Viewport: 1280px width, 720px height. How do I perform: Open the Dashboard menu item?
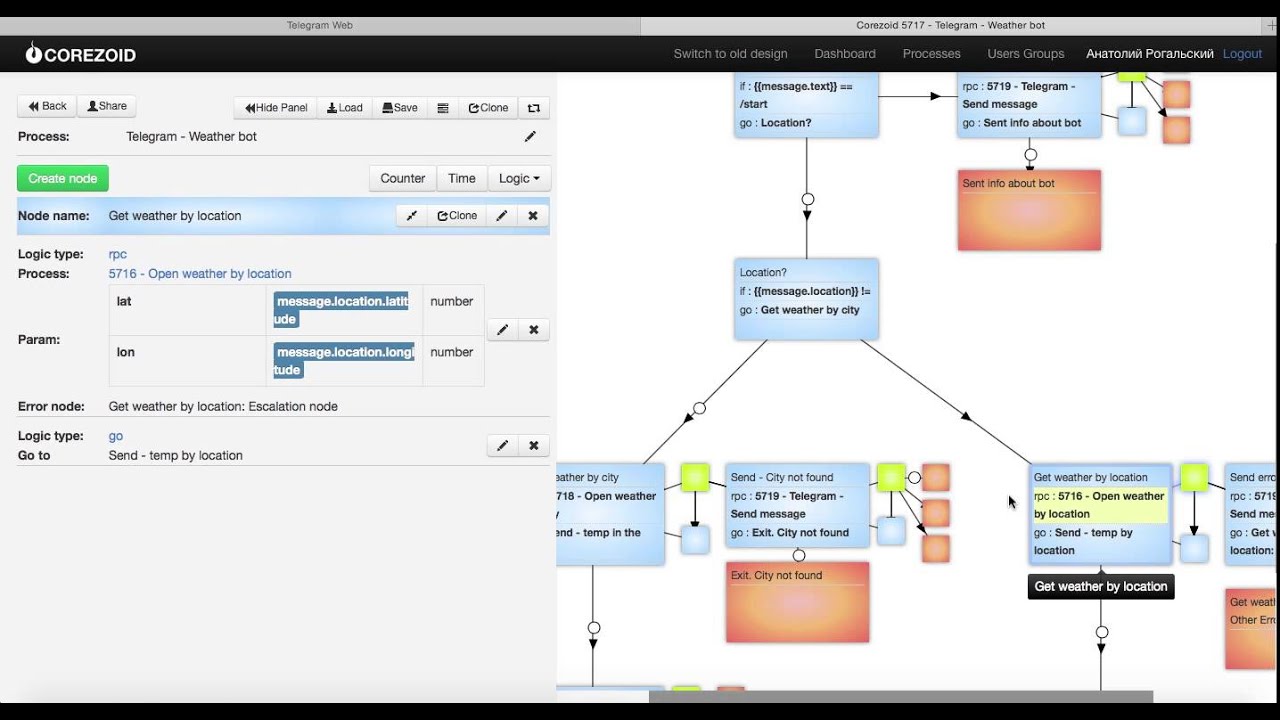point(845,54)
